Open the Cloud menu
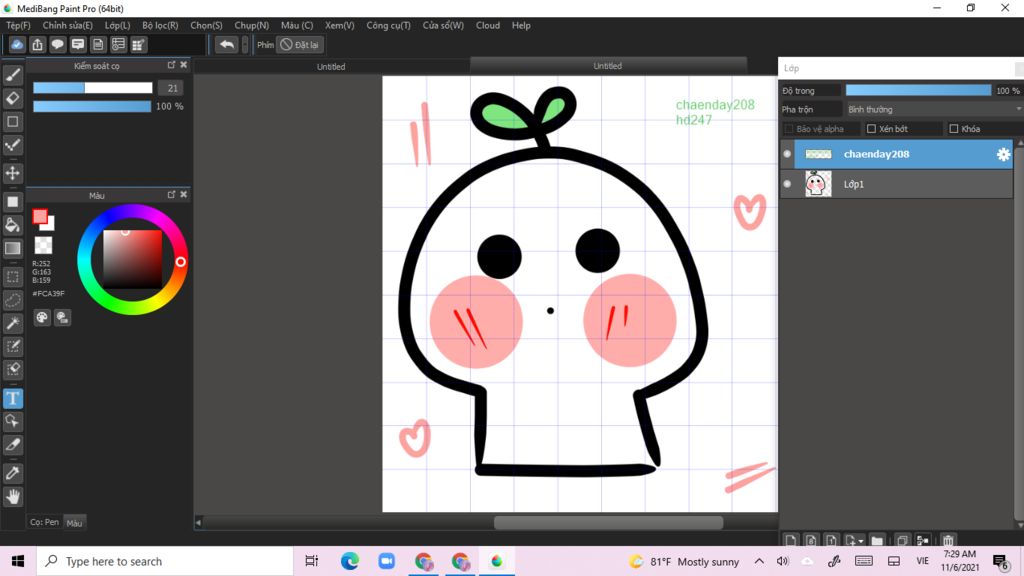The width and height of the screenshot is (1024, 576). pos(488,25)
